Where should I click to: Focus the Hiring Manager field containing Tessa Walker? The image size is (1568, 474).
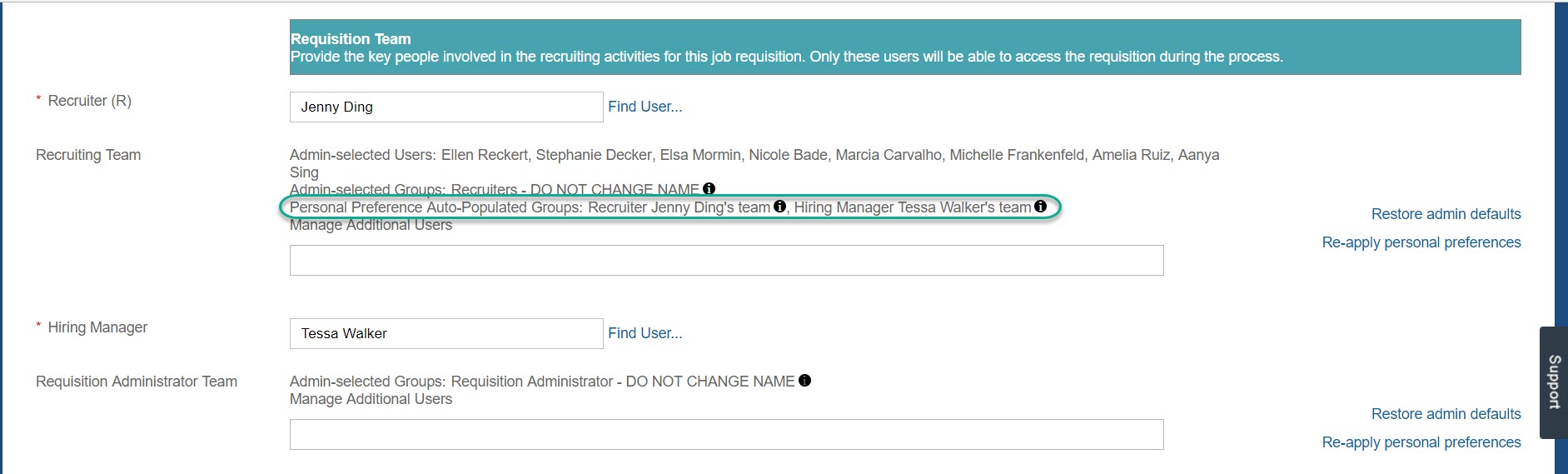click(x=446, y=333)
